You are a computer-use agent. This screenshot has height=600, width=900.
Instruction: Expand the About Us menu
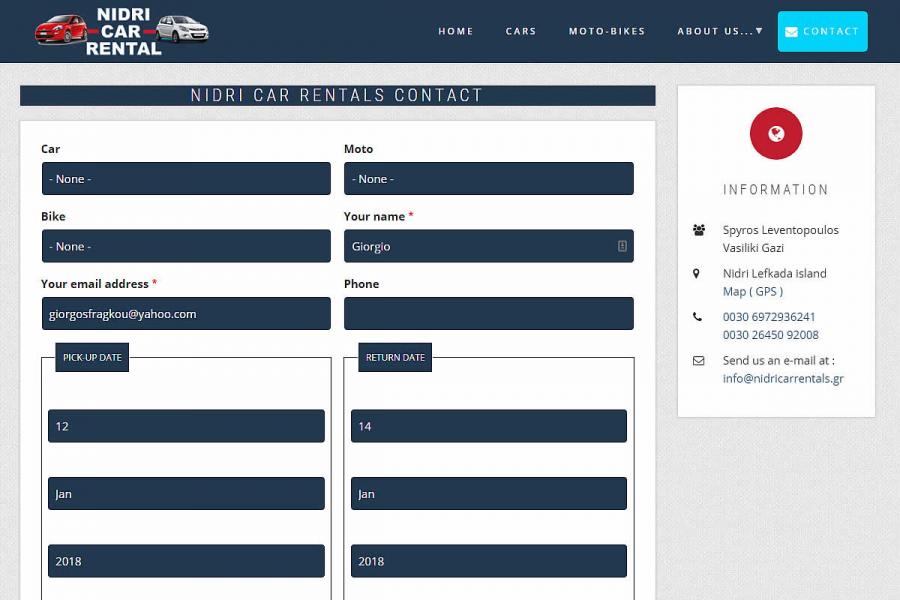(720, 31)
